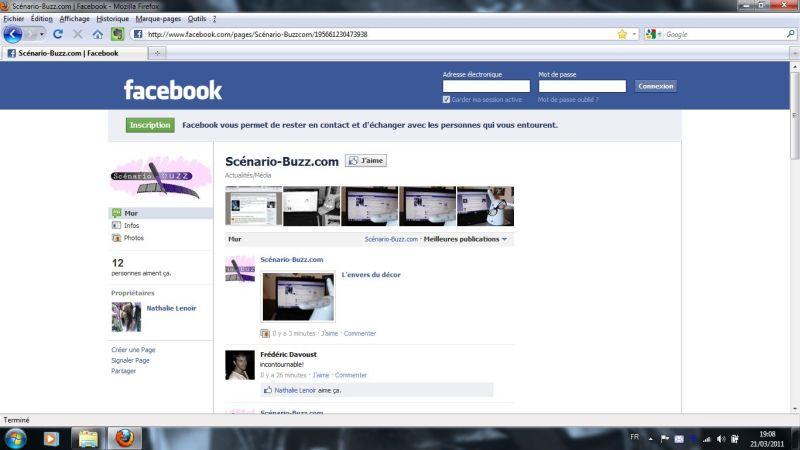Click the thumbs-up icon in J'aime button
This screenshot has height=450, width=800.
(353, 161)
